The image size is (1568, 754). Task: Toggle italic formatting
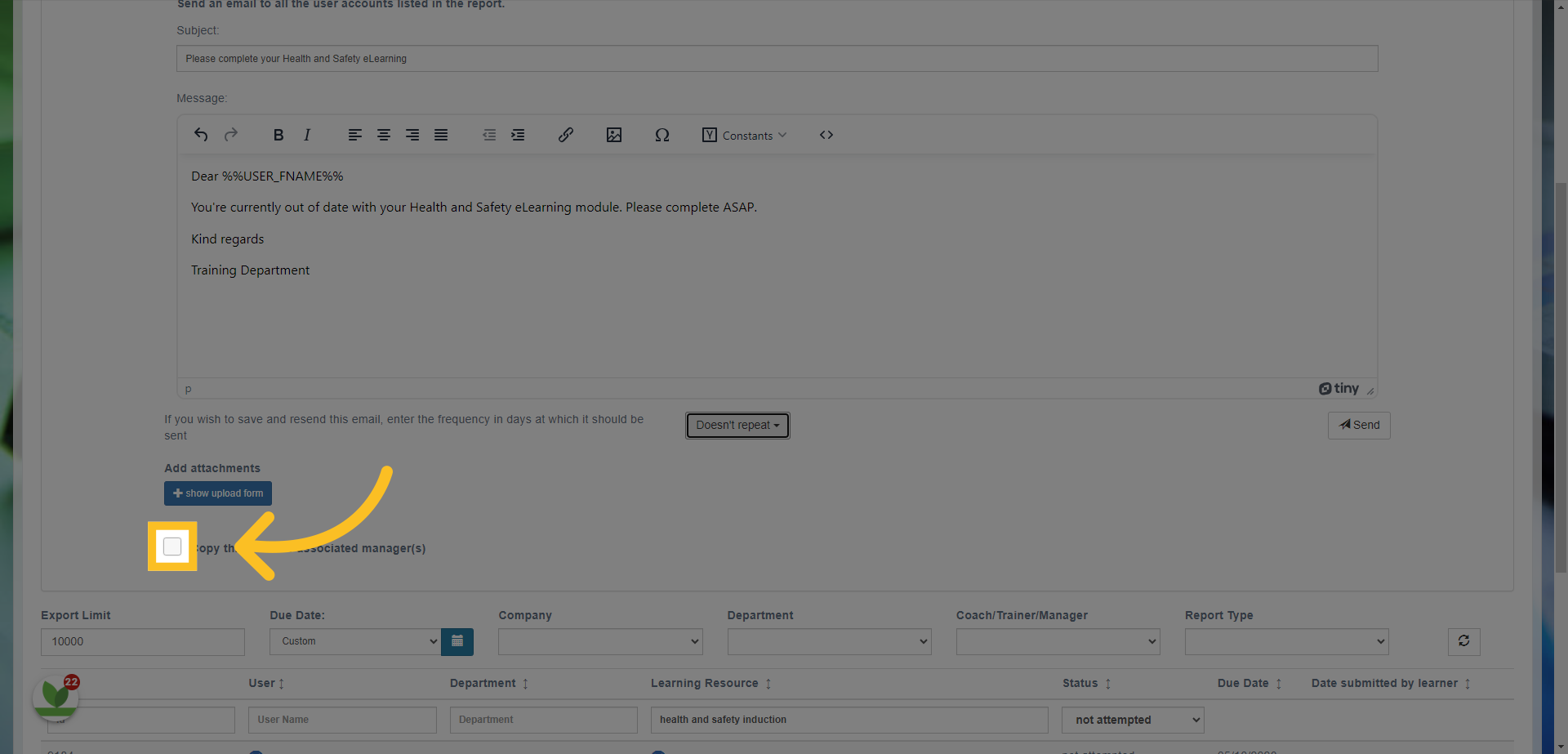click(x=307, y=135)
